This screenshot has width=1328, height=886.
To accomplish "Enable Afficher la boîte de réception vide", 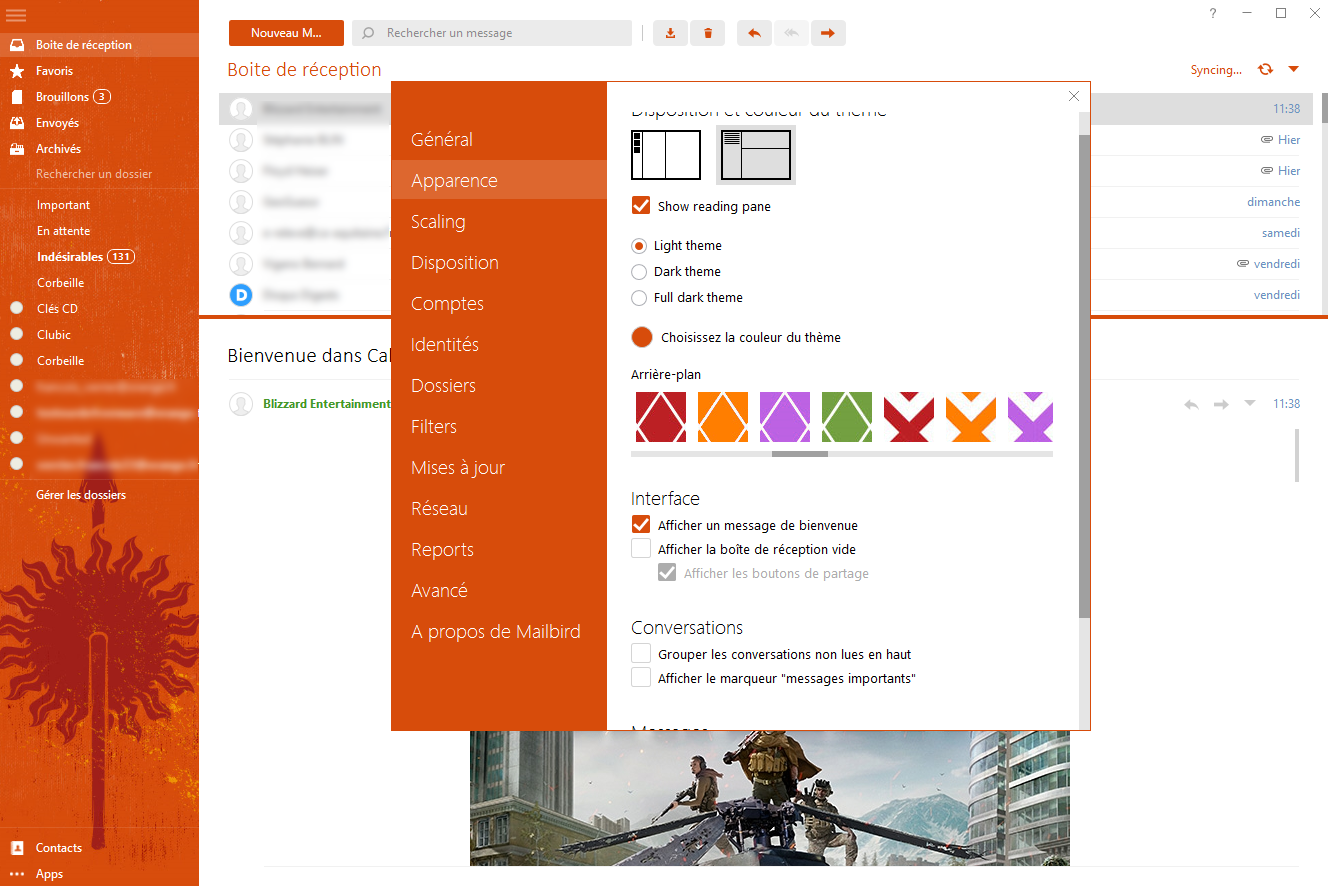I will [641, 549].
